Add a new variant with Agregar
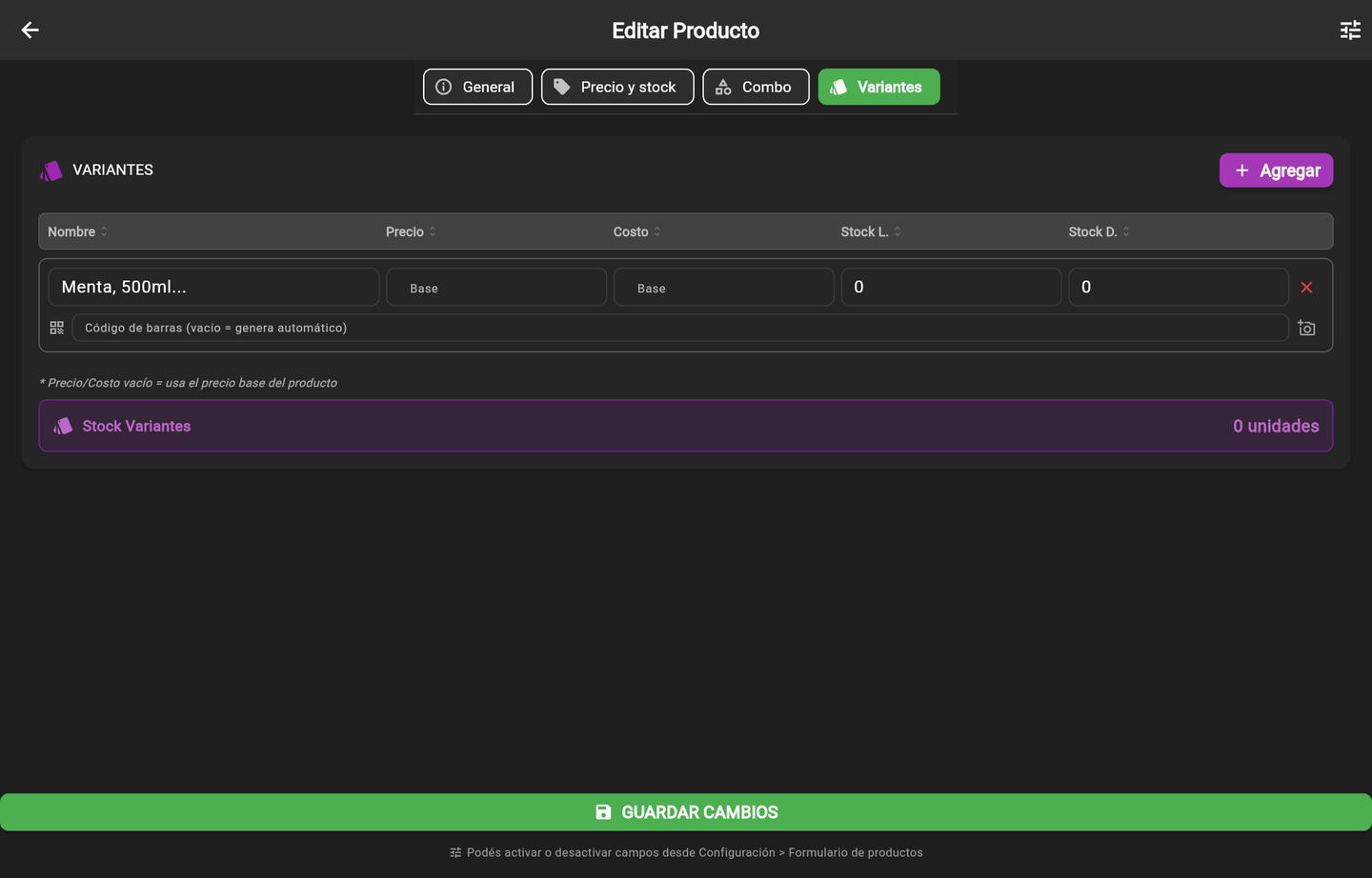Viewport: 1372px width, 878px height. pyautogui.click(x=1276, y=170)
